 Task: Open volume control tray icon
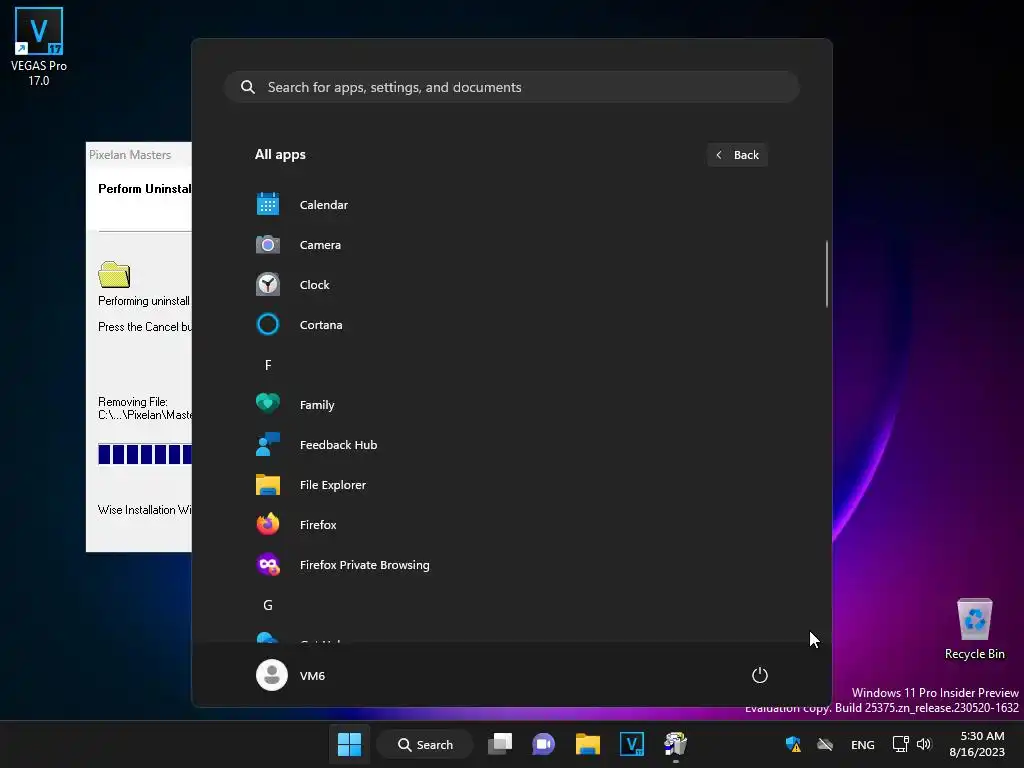click(x=924, y=744)
